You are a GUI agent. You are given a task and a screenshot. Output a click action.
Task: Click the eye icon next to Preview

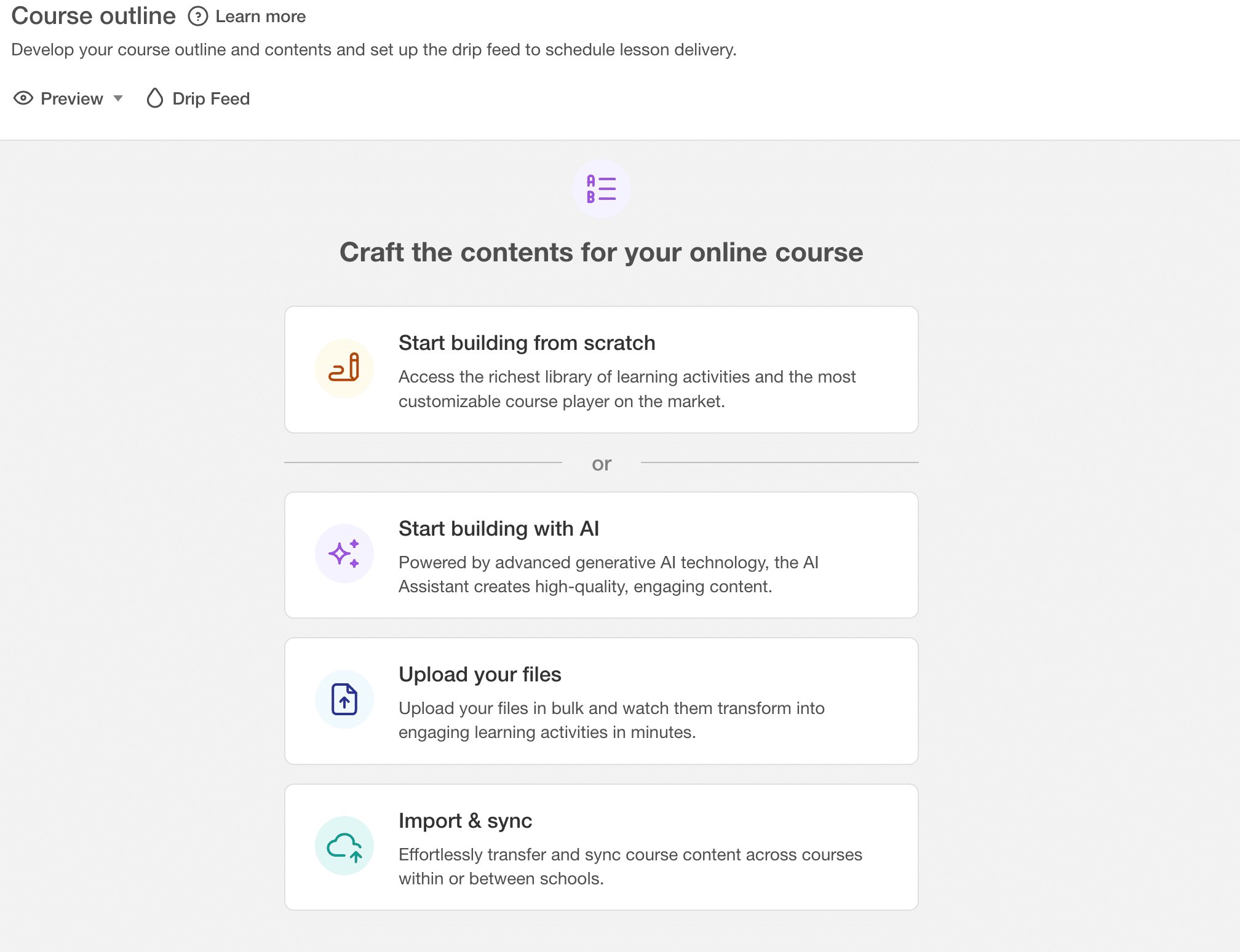click(24, 98)
